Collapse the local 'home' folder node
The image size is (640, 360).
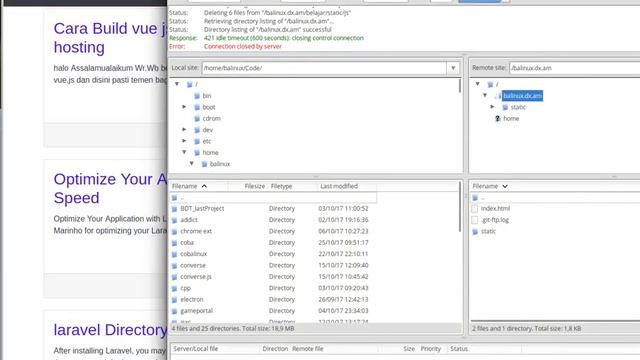184,152
